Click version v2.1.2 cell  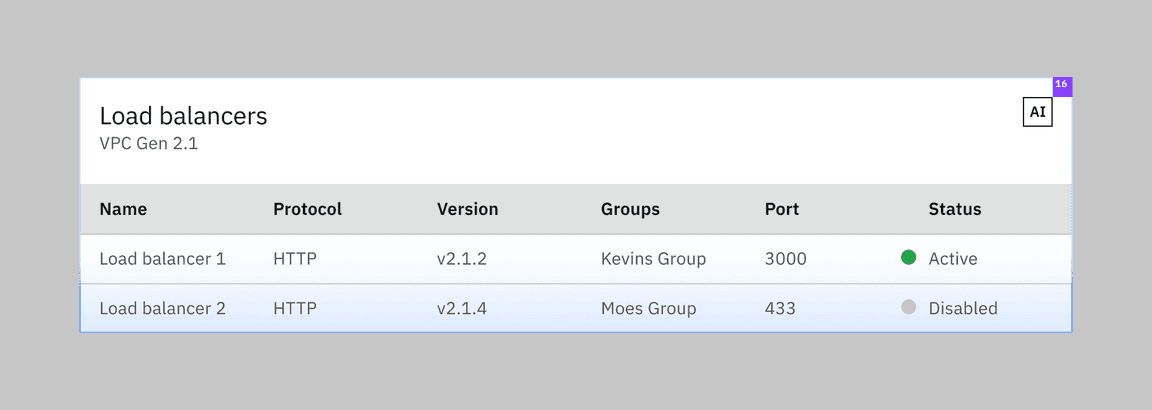coord(462,259)
